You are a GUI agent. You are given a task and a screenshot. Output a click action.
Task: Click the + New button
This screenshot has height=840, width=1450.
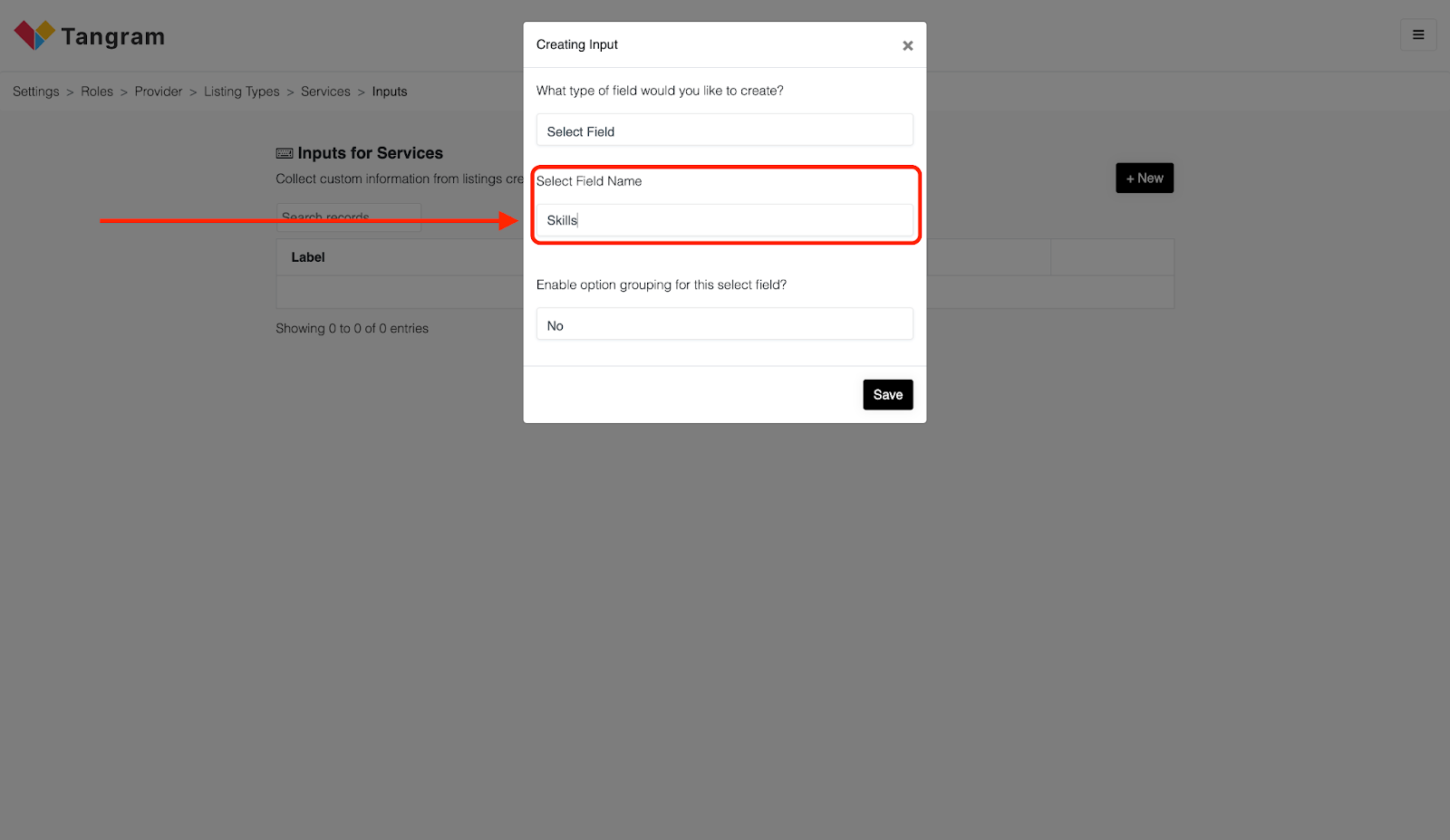[1144, 179]
